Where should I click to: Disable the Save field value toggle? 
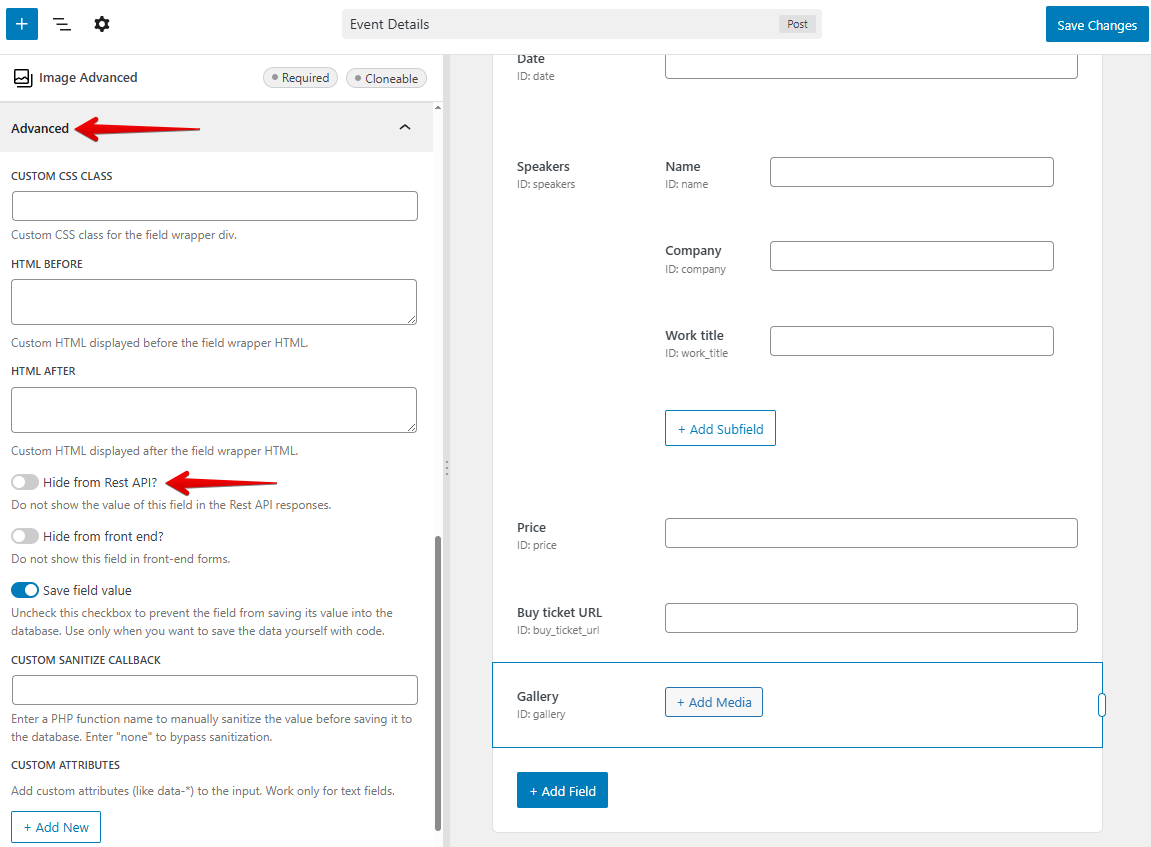pos(24,590)
